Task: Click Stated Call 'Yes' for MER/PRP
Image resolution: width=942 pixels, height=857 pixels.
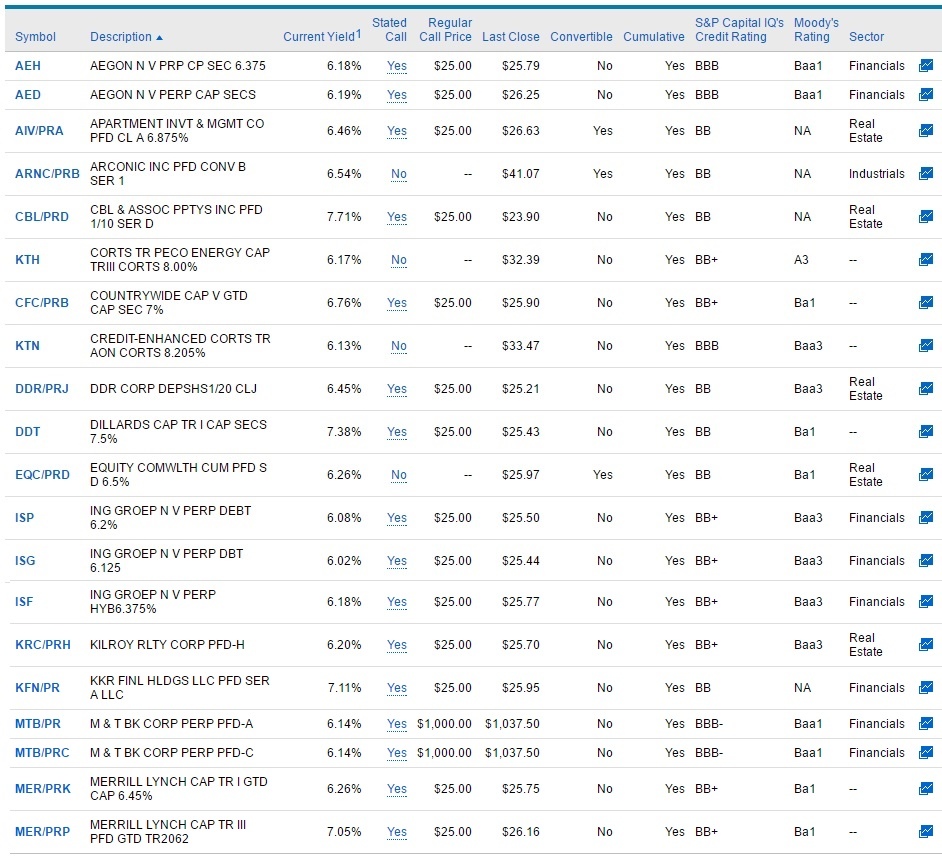Action: click(x=397, y=831)
